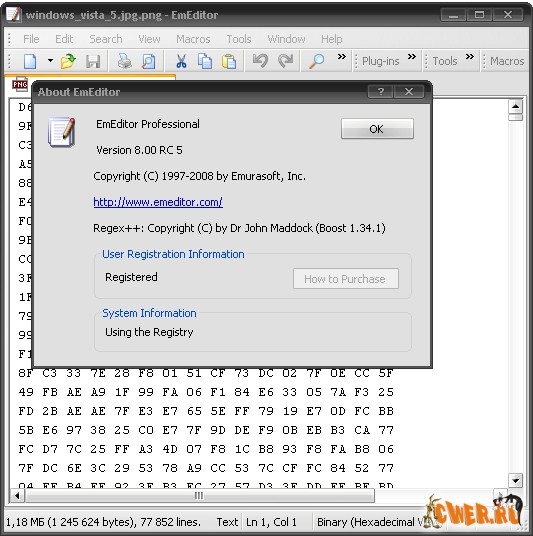533x536 pixels.
Task: Click the dialog's question mark help button
Action: click(x=381, y=92)
